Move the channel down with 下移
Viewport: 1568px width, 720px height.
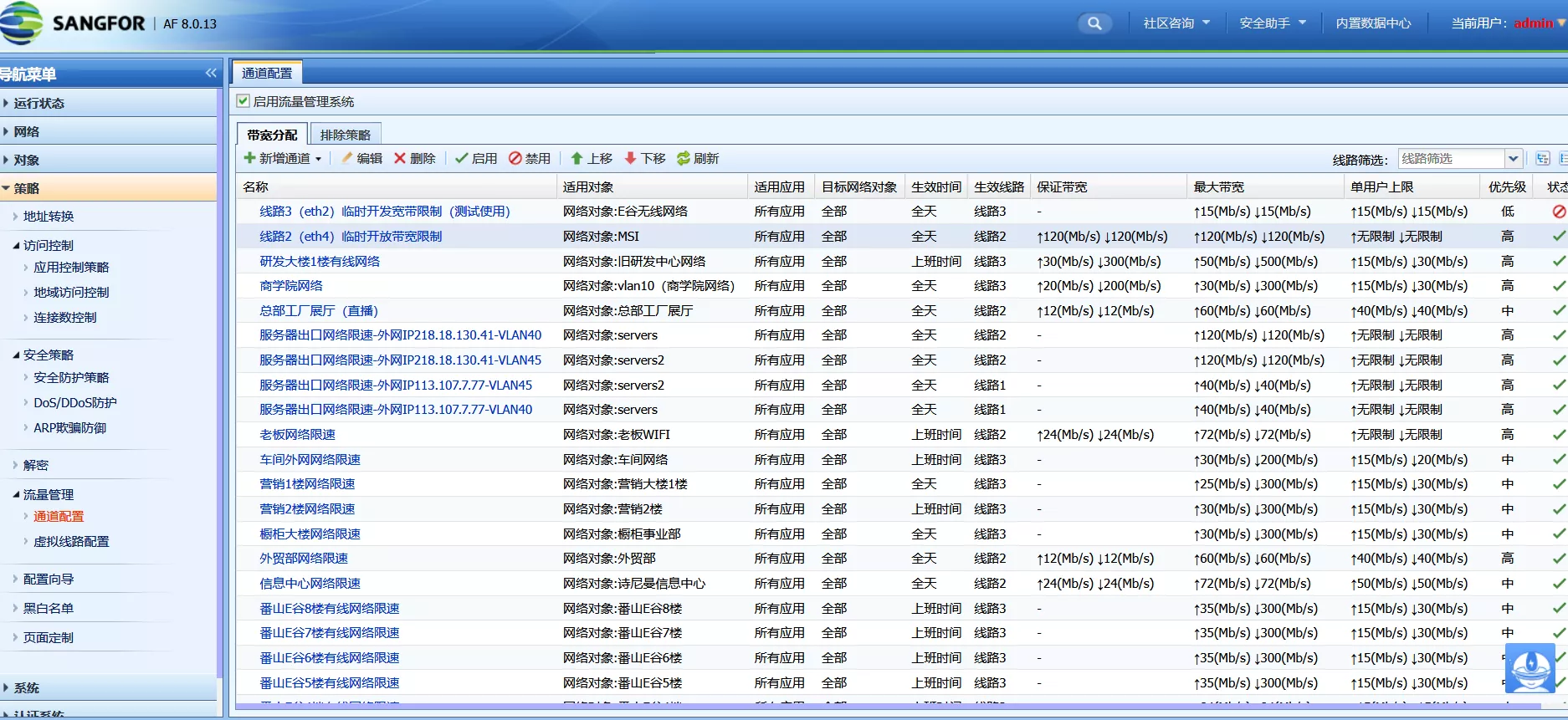click(x=644, y=158)
